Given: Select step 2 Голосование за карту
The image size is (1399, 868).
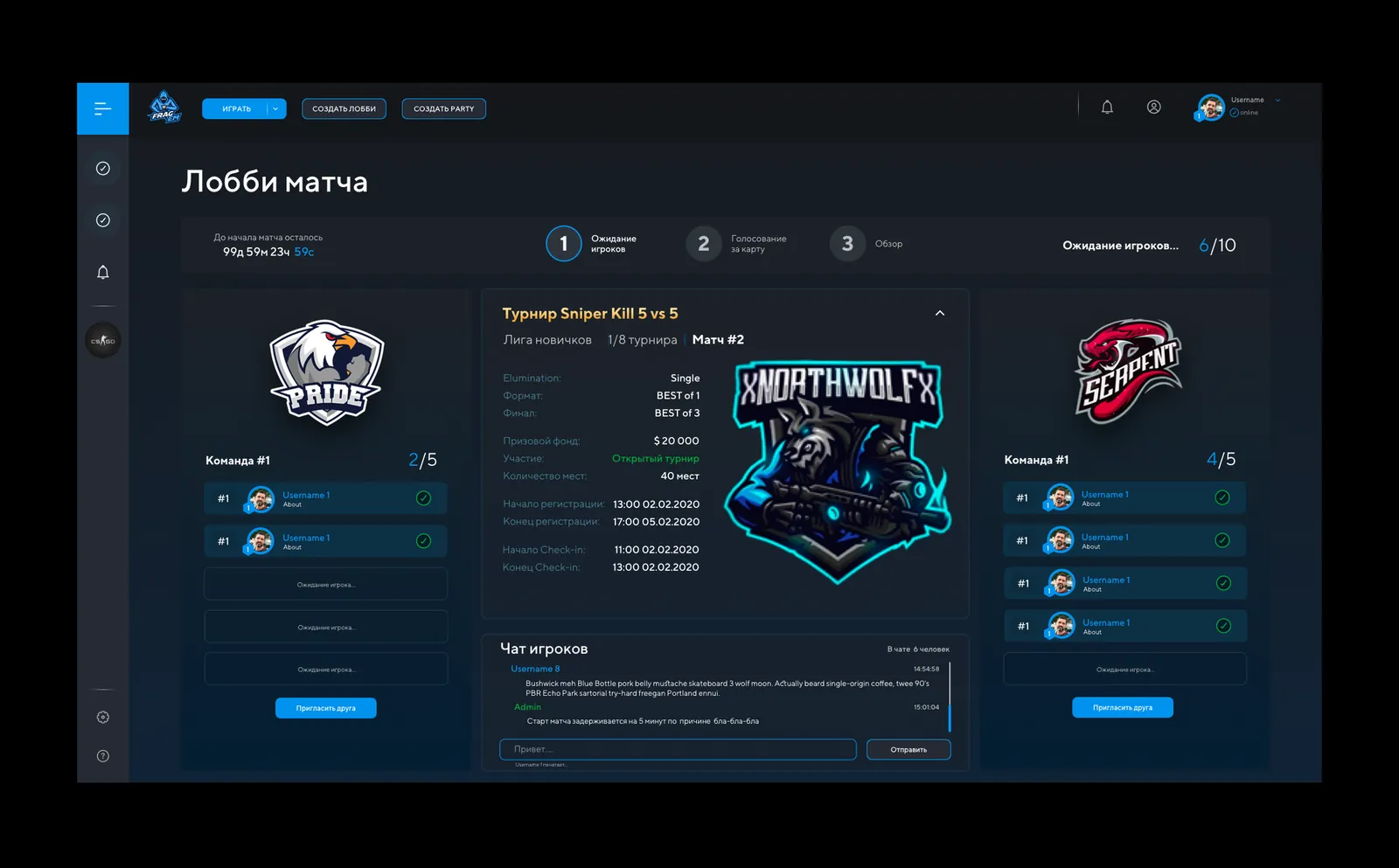Looking at the screenshot, I should 736,244.
